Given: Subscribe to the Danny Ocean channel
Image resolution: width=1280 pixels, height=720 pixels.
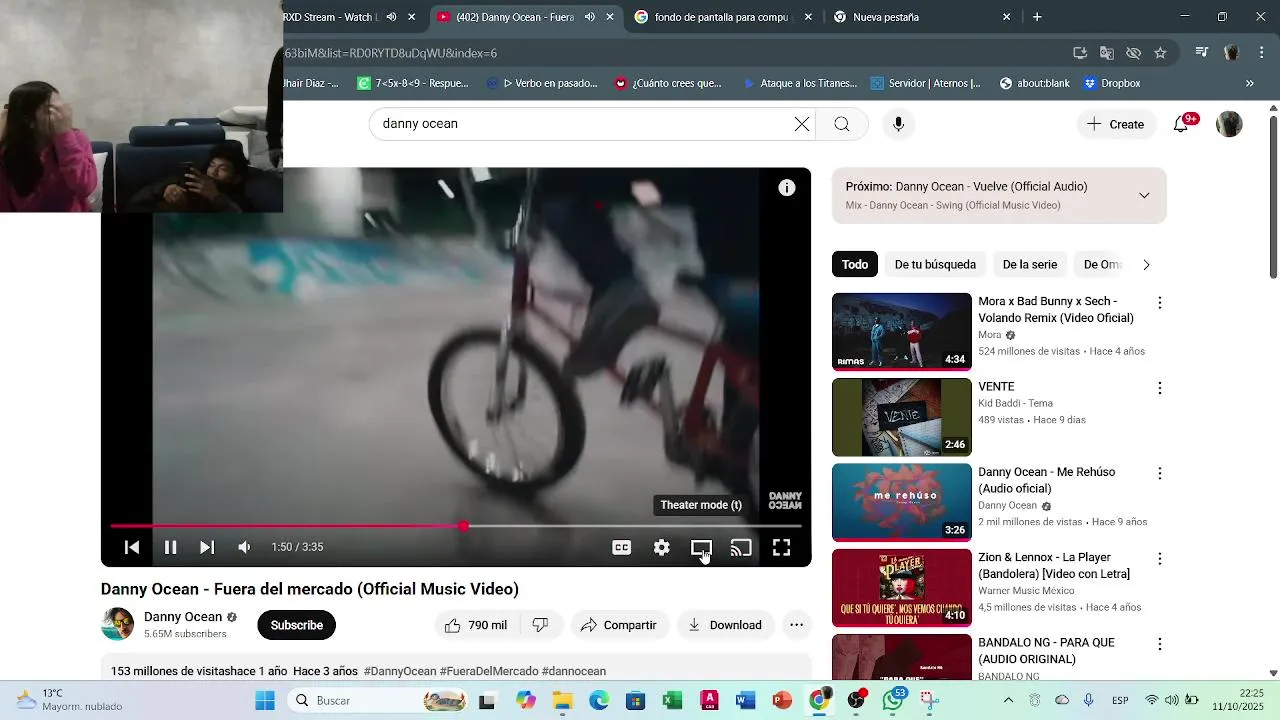Looking at the screenshot, I should 297,625.
